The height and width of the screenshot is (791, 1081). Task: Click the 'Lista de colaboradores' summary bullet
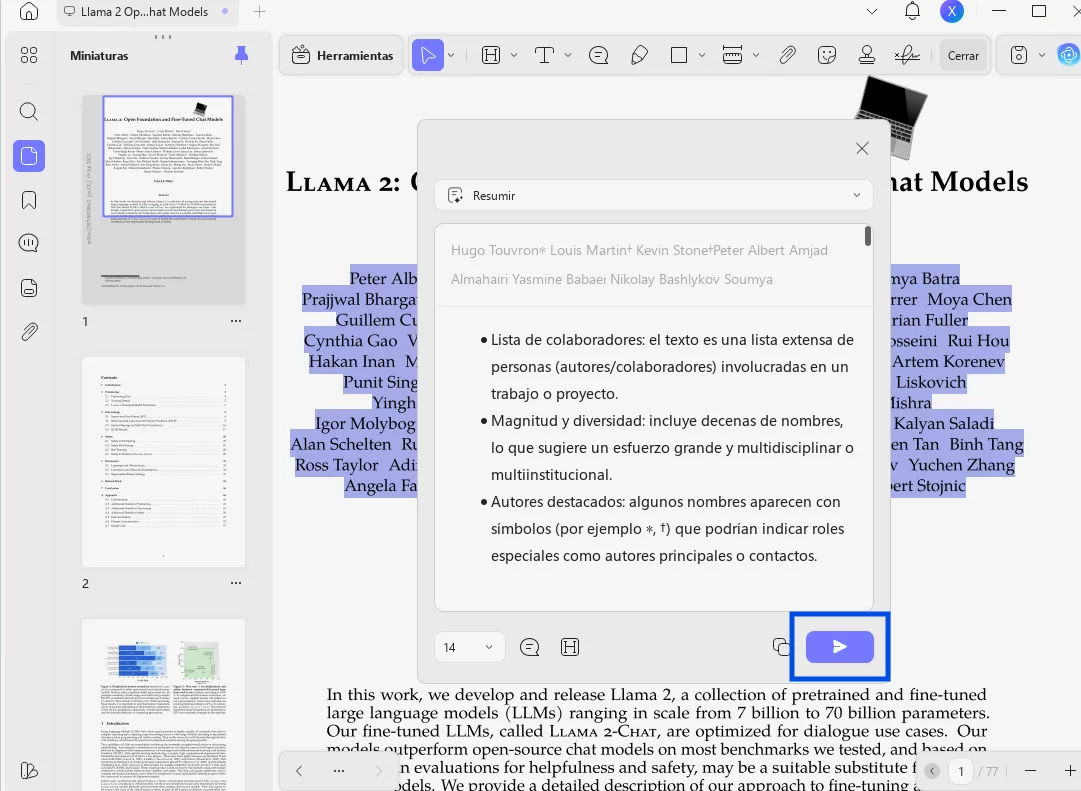667,367
